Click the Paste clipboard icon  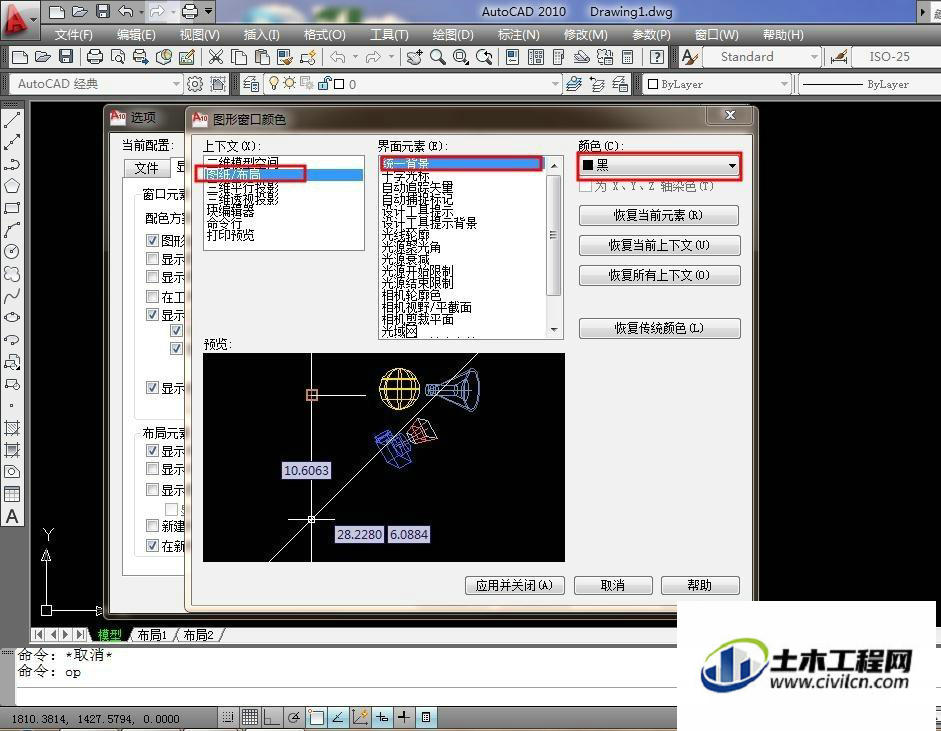click(x=262, y=57)
